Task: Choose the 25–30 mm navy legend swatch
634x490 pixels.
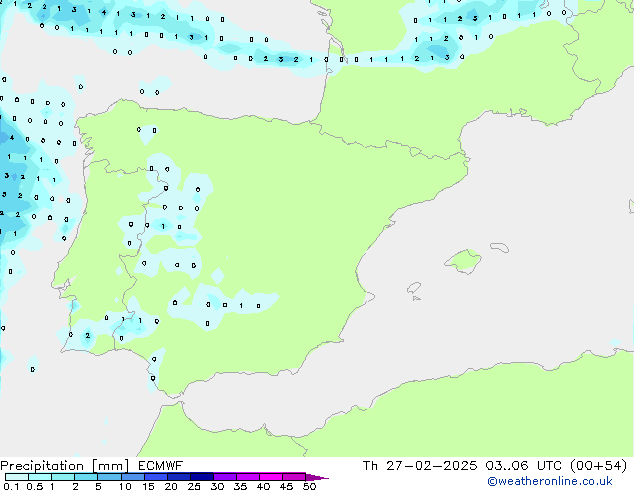Action: tap(201, 477)
